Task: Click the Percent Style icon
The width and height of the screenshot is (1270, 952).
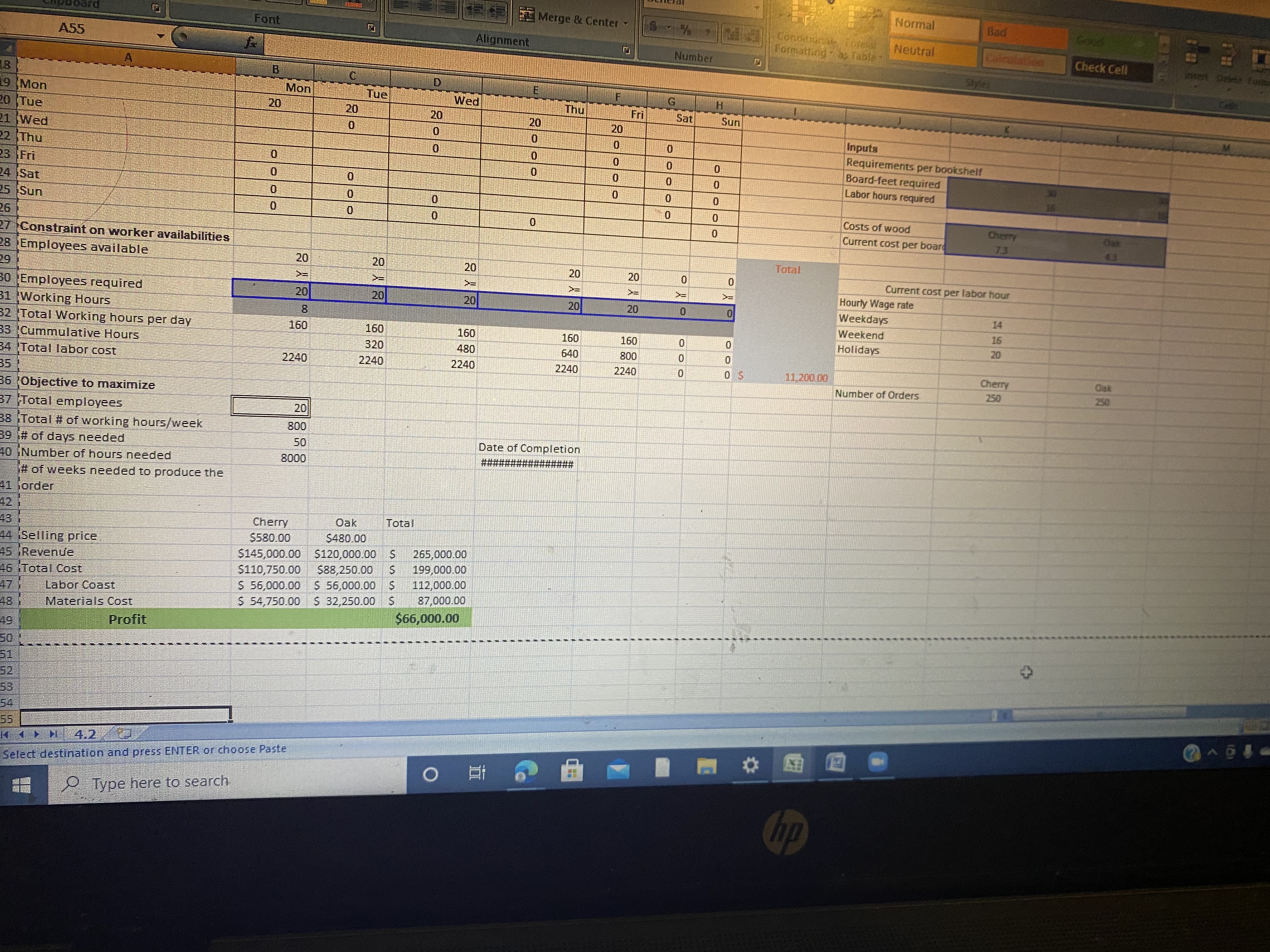Action: pyautogui.click(x=686, y=29)
